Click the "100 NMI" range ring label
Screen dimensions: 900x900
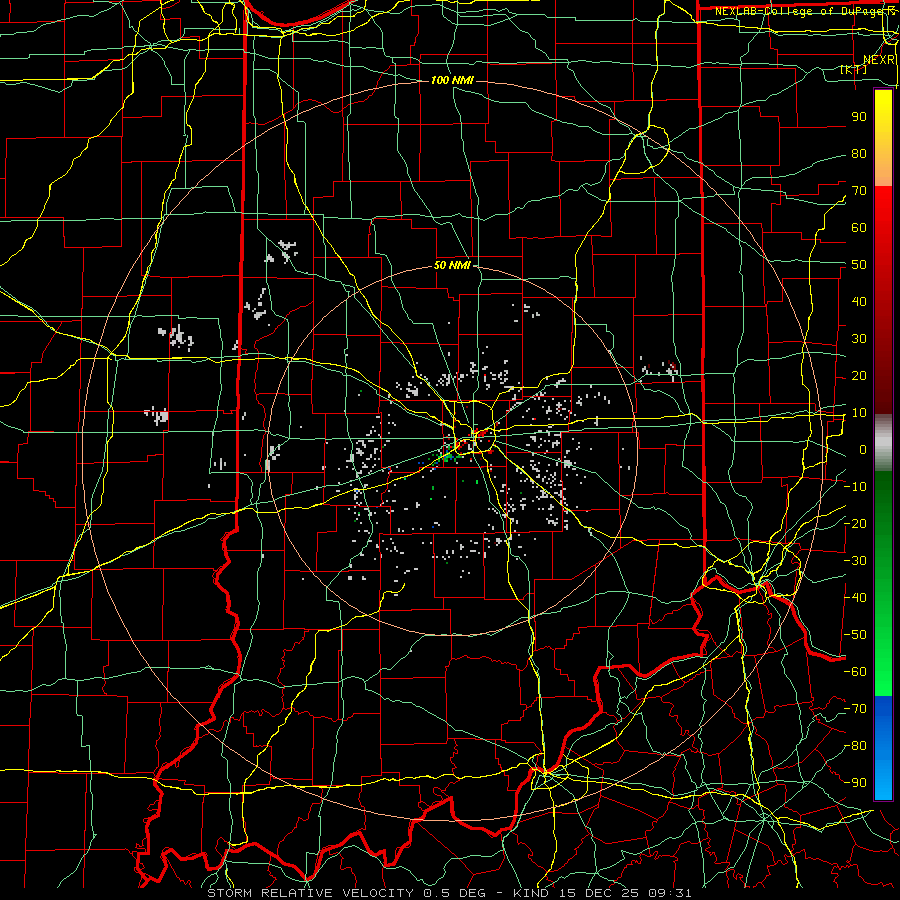(452, 80)
